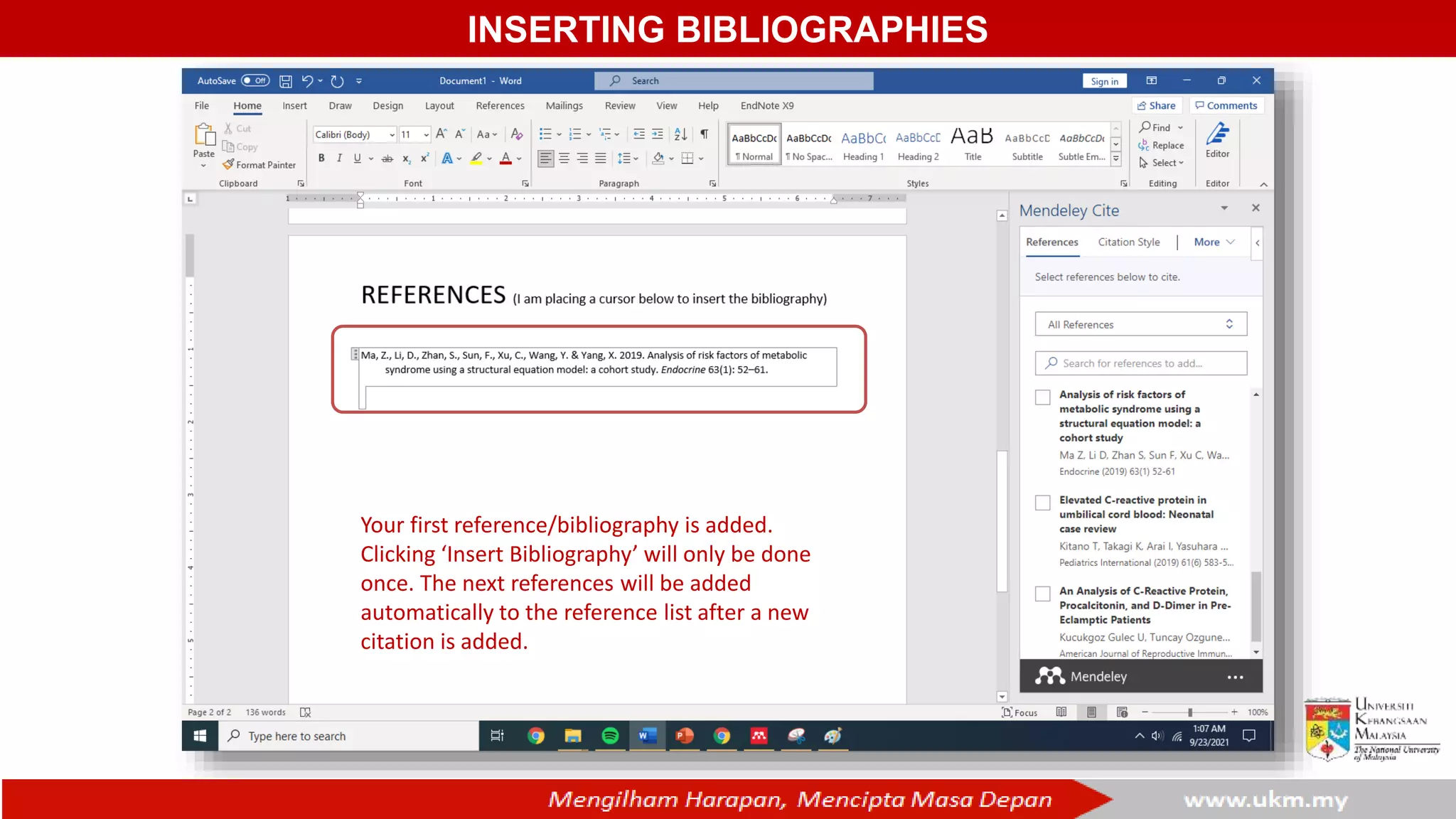Sort the selected text
The width and height of the screenshot is (1456, 819).
click(680, 134)
